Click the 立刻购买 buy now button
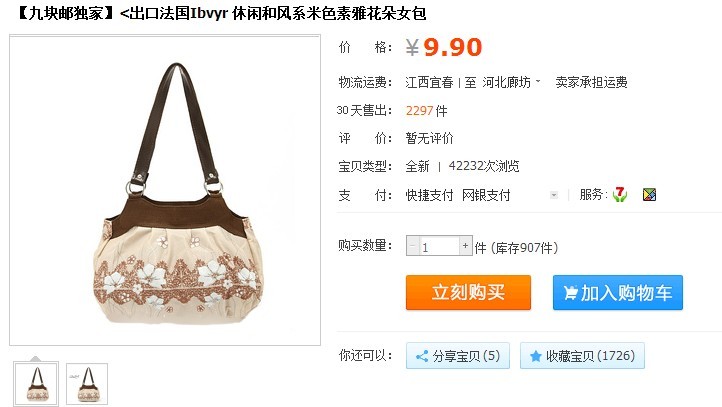 point(468,292)
